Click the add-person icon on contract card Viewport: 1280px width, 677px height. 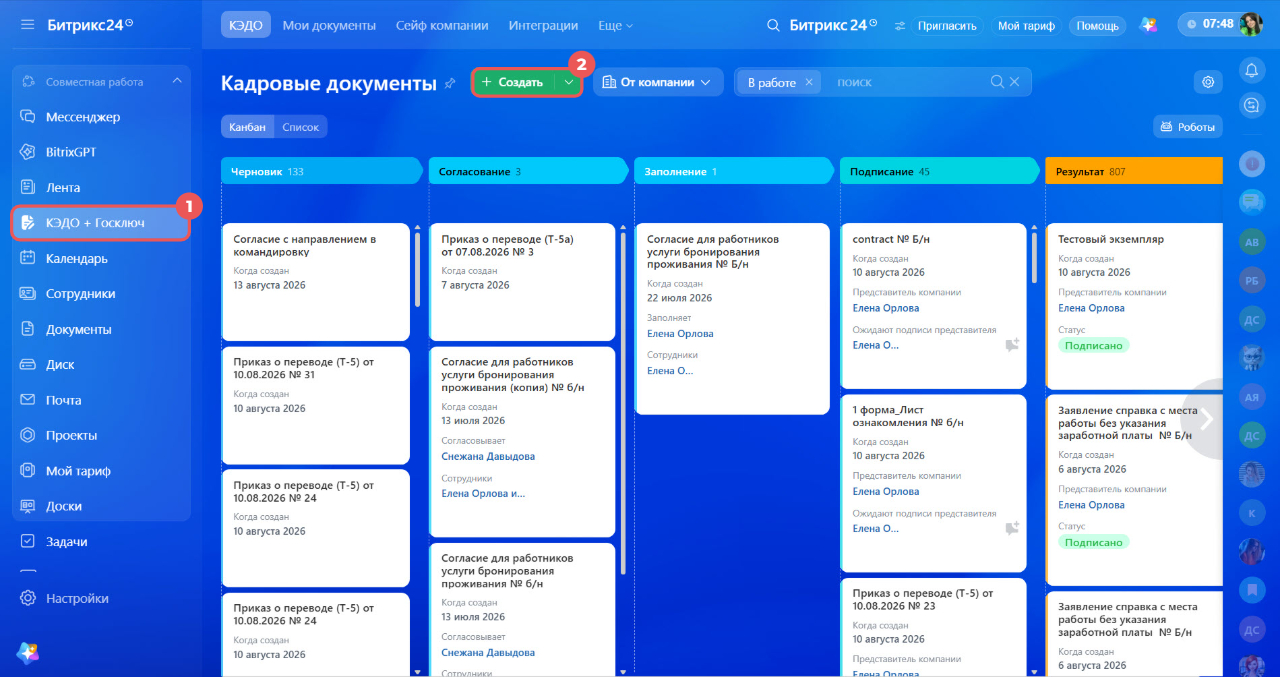click(1012, 345)
